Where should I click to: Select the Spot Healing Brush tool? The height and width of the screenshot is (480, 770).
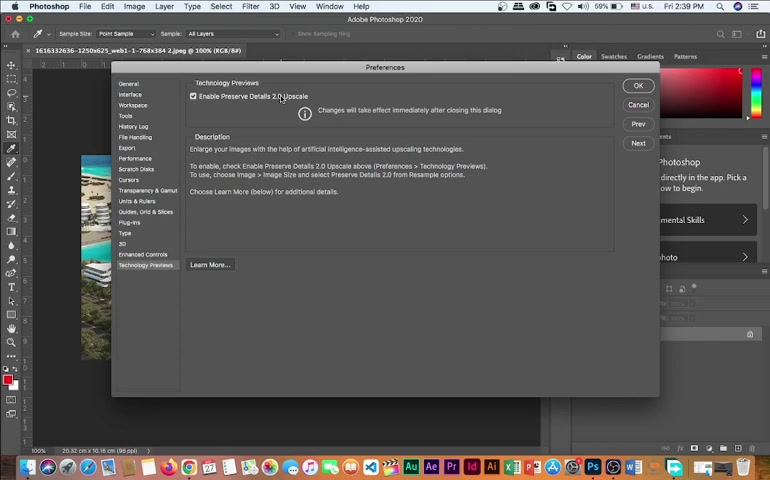point(11,162)
